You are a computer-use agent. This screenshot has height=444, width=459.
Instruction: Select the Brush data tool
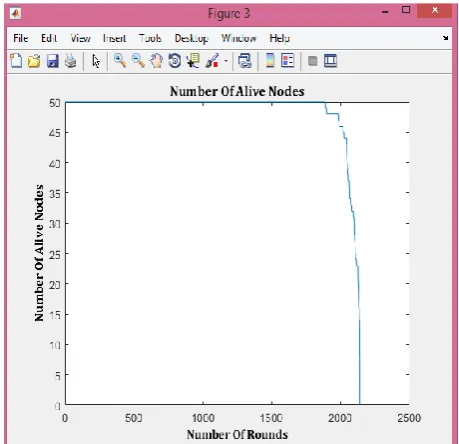click(212, 61)
